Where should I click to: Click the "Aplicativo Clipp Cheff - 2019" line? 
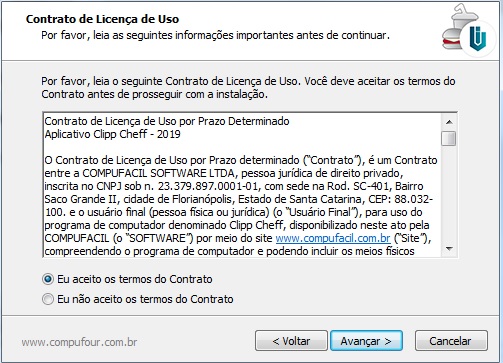click(112, 134)
